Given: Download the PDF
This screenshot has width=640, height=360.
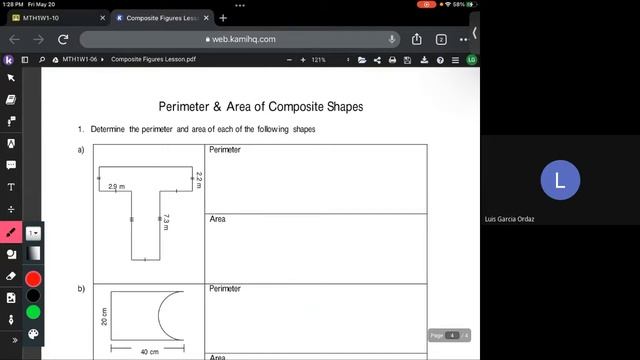Looking at the screenshot, I should tap(424, 60).
